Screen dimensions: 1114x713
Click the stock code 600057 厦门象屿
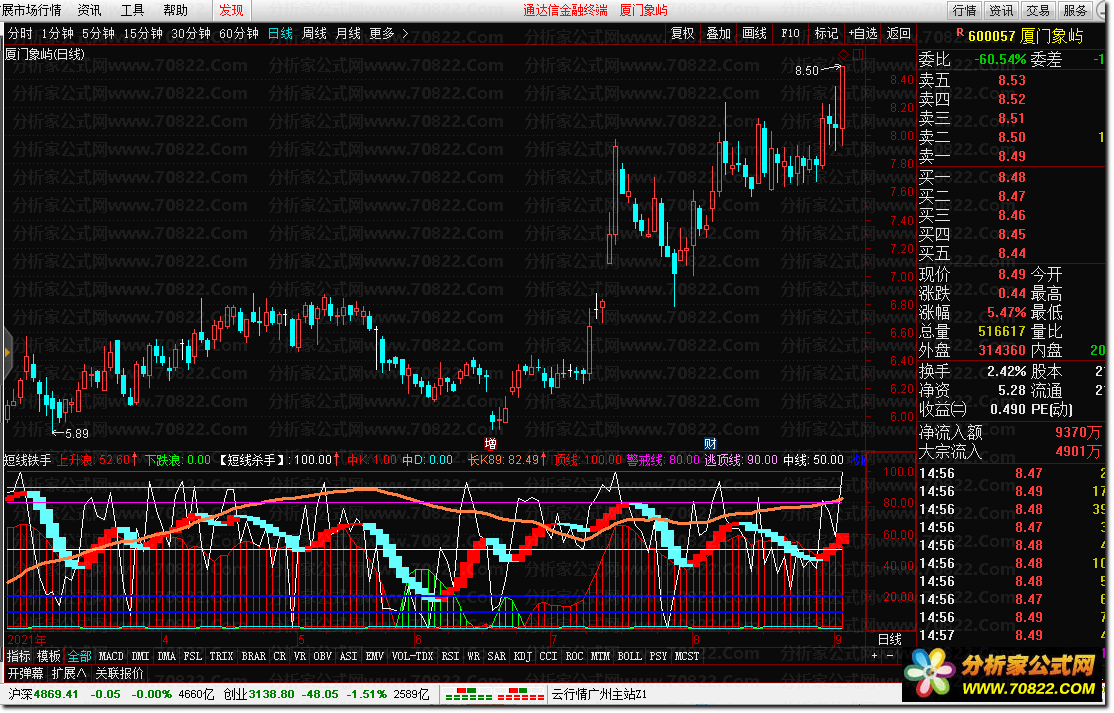coord(1025,36)
